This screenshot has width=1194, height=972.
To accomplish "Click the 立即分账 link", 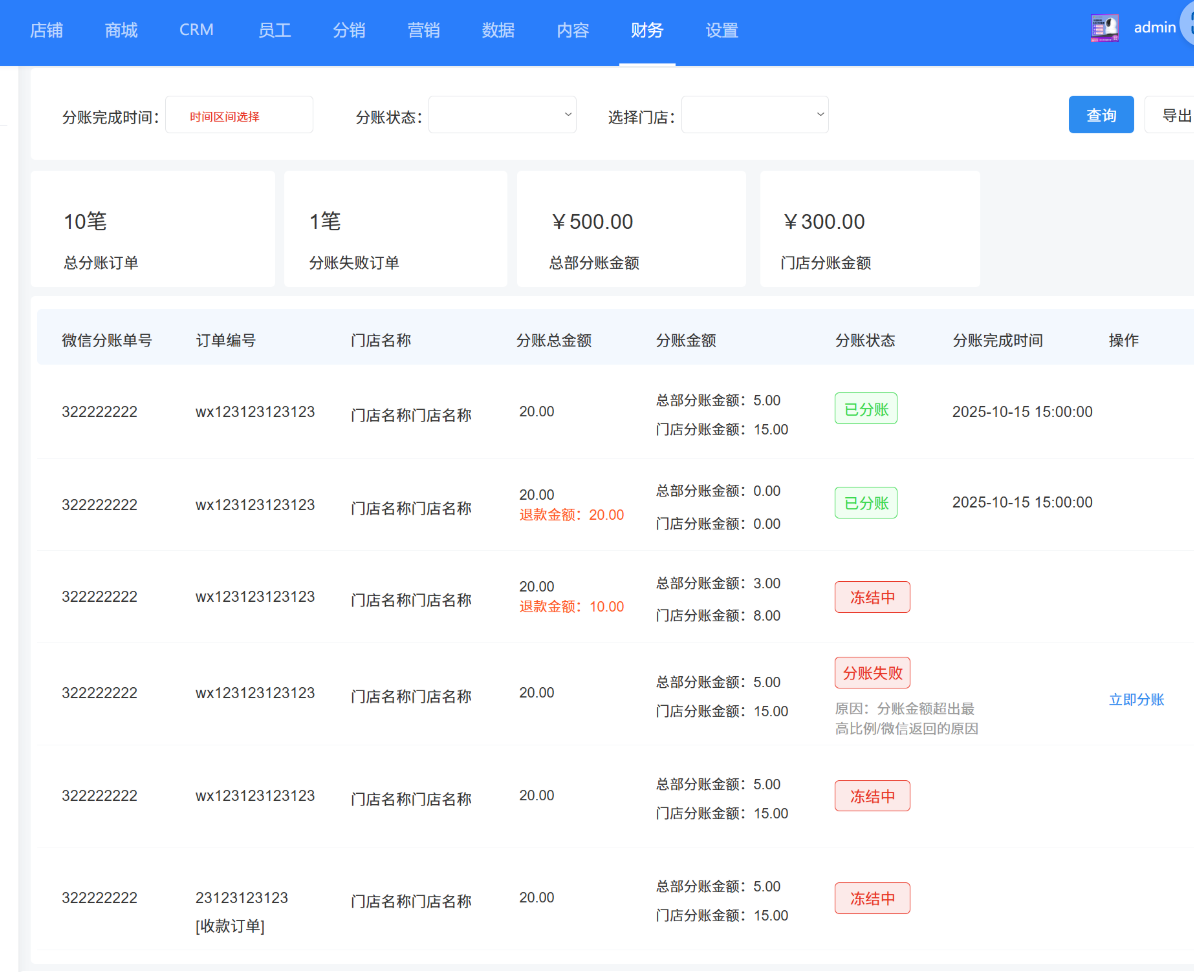I will click(x=1136, y=700).
